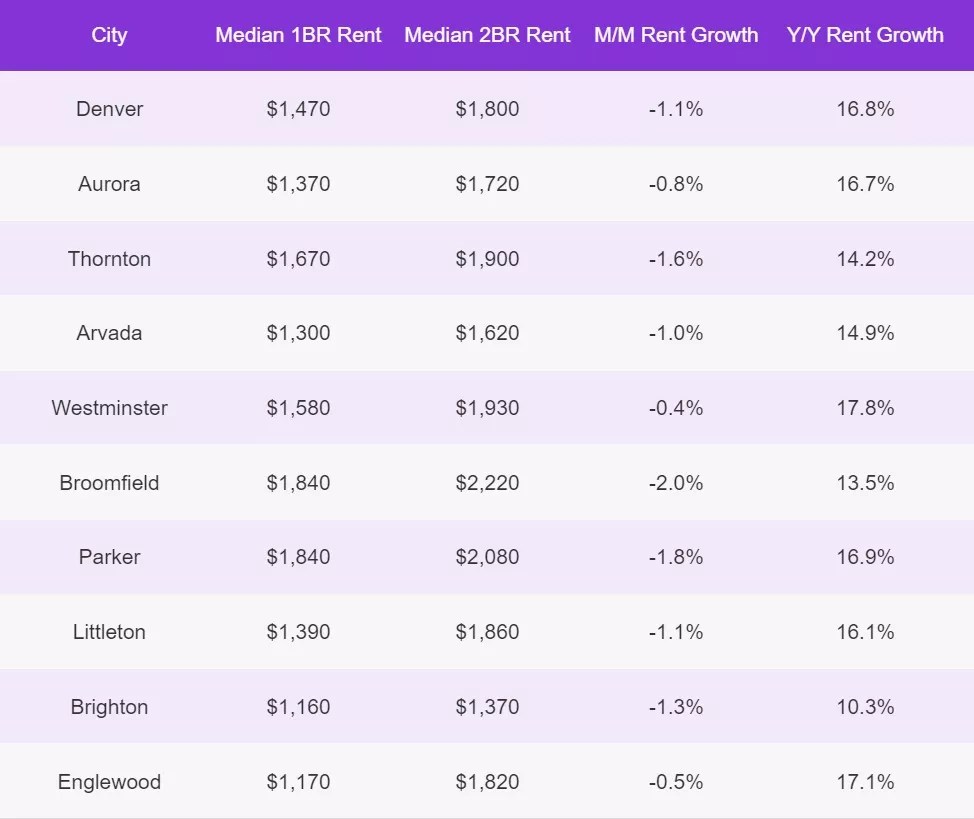Click Englewood's -0.5% monthly growth value

coord(676,782)
